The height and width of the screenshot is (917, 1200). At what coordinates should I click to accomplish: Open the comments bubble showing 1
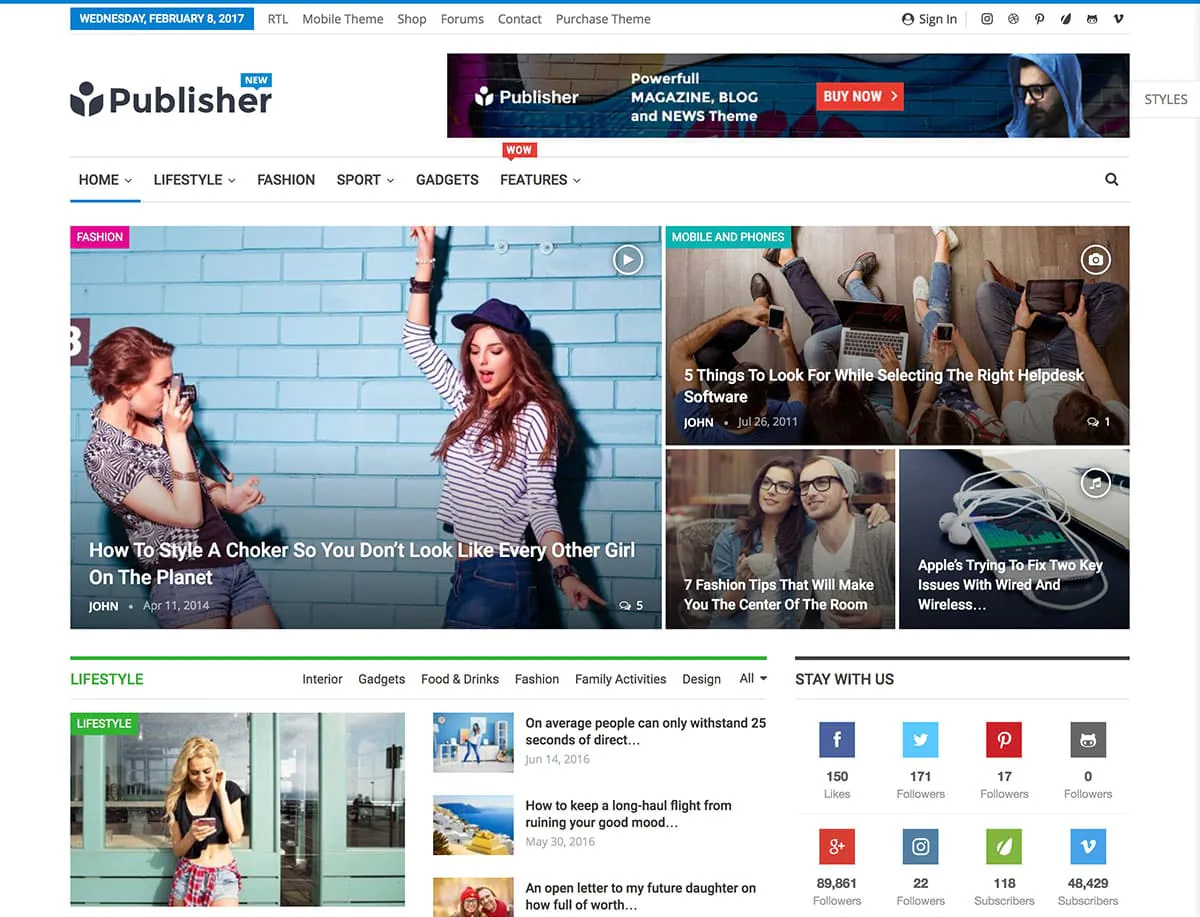click(1099, 422)
